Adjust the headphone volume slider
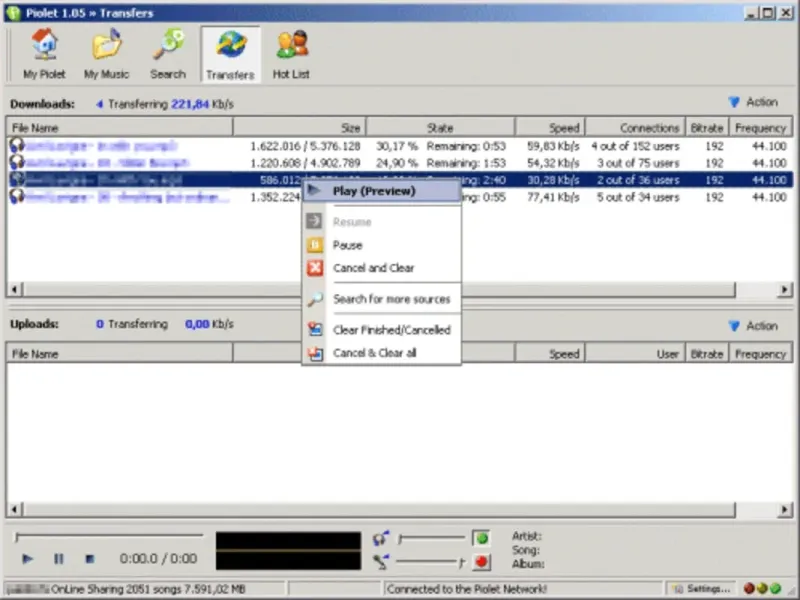Viewport: 800px width, 600px height. (x=432, y=538)
